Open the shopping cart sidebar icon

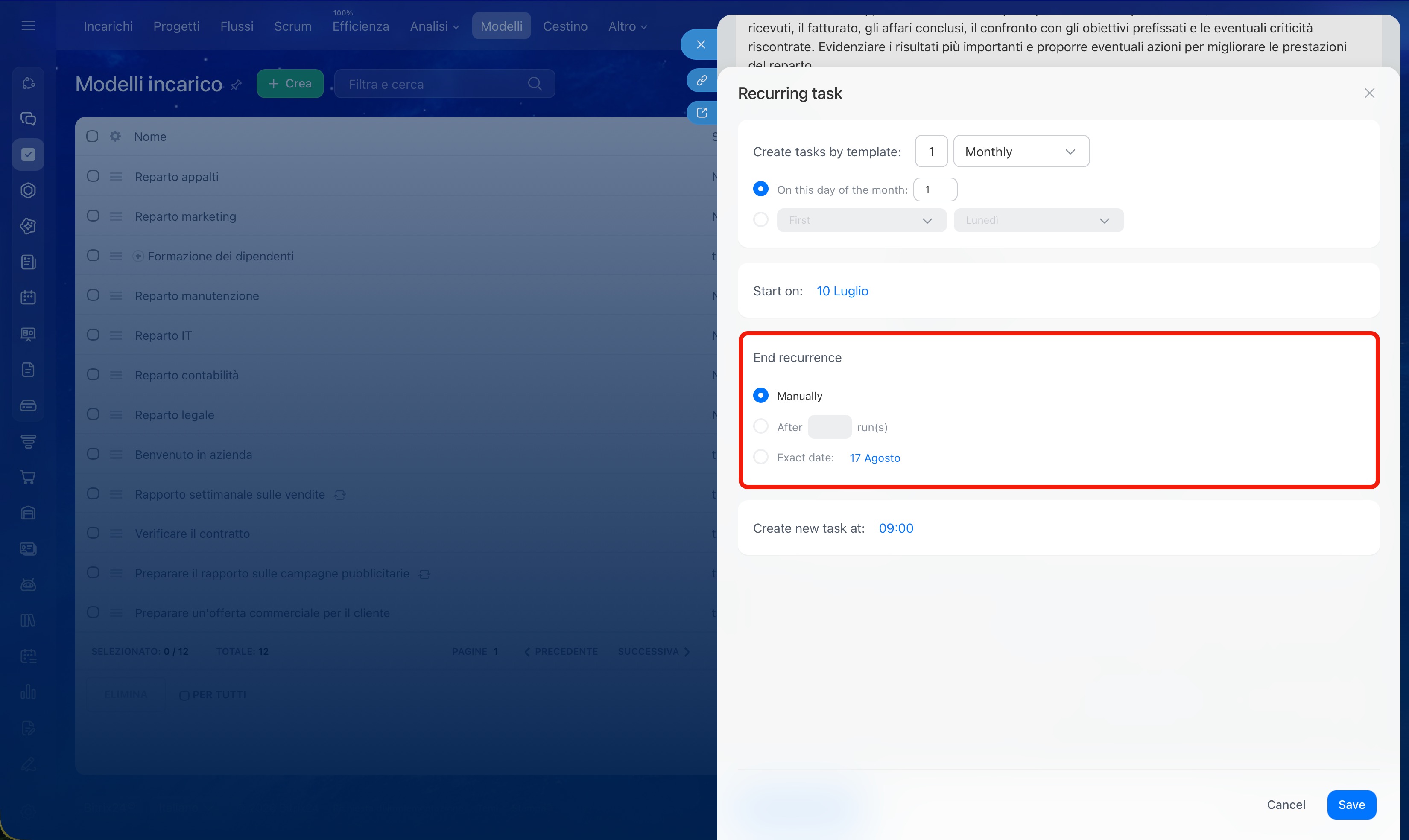[x=28, y=477]
